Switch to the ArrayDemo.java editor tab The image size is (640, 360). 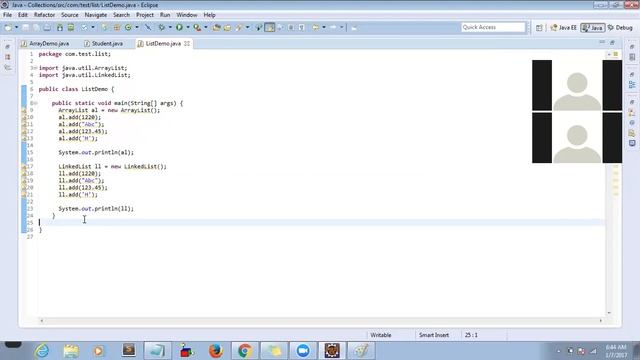click(x=45, y=43)
